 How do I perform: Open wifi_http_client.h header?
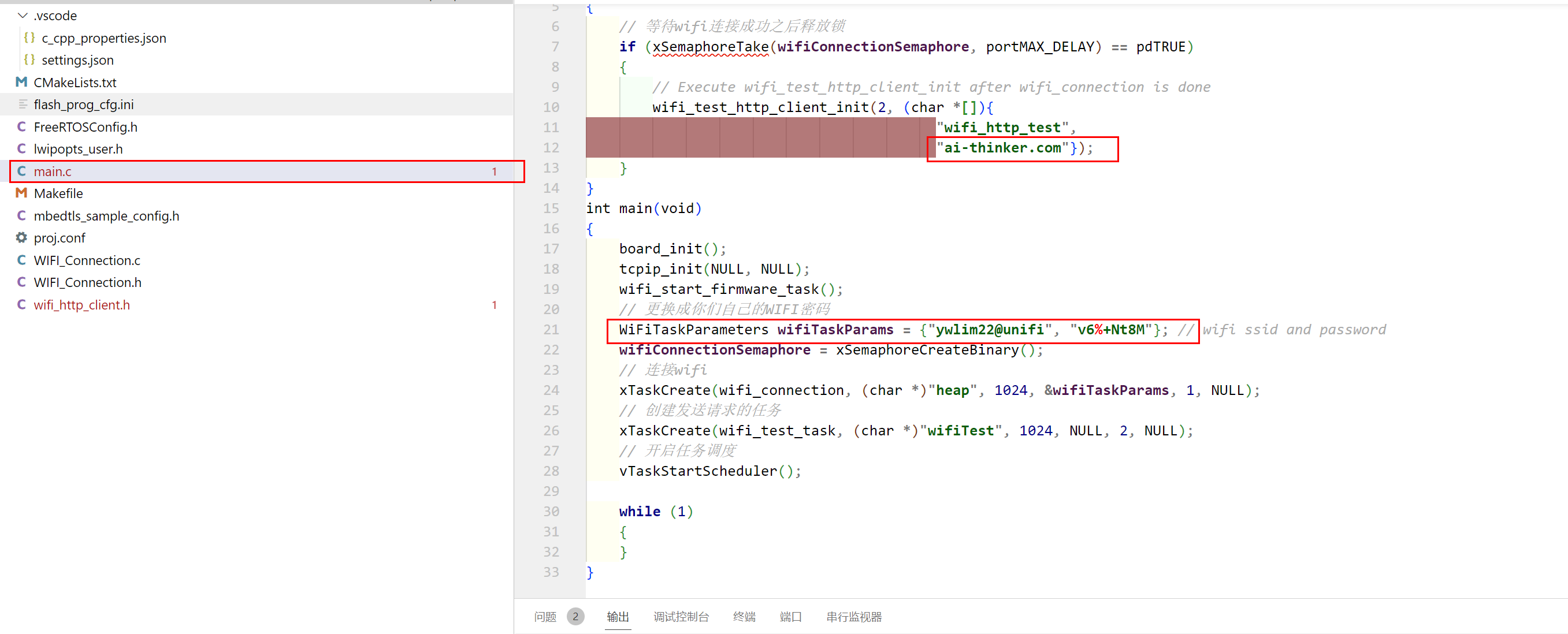[x=81, y=304]
